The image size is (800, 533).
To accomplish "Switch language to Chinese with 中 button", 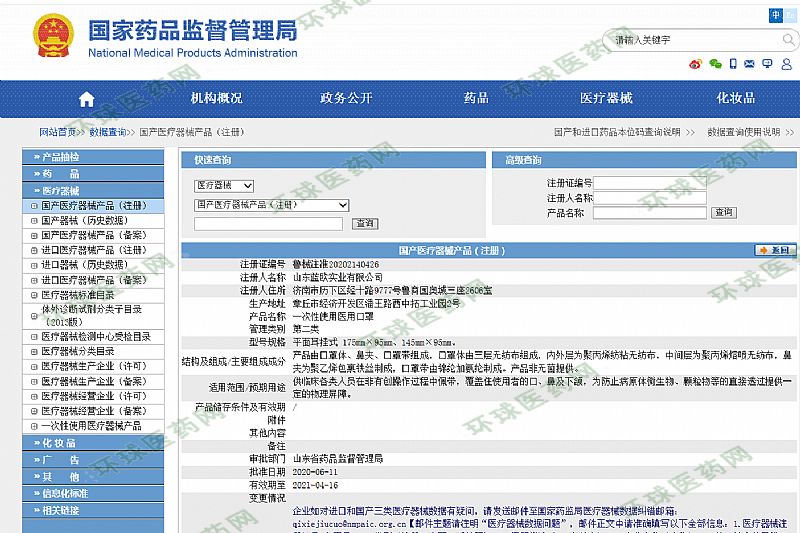I will (777, 14).
